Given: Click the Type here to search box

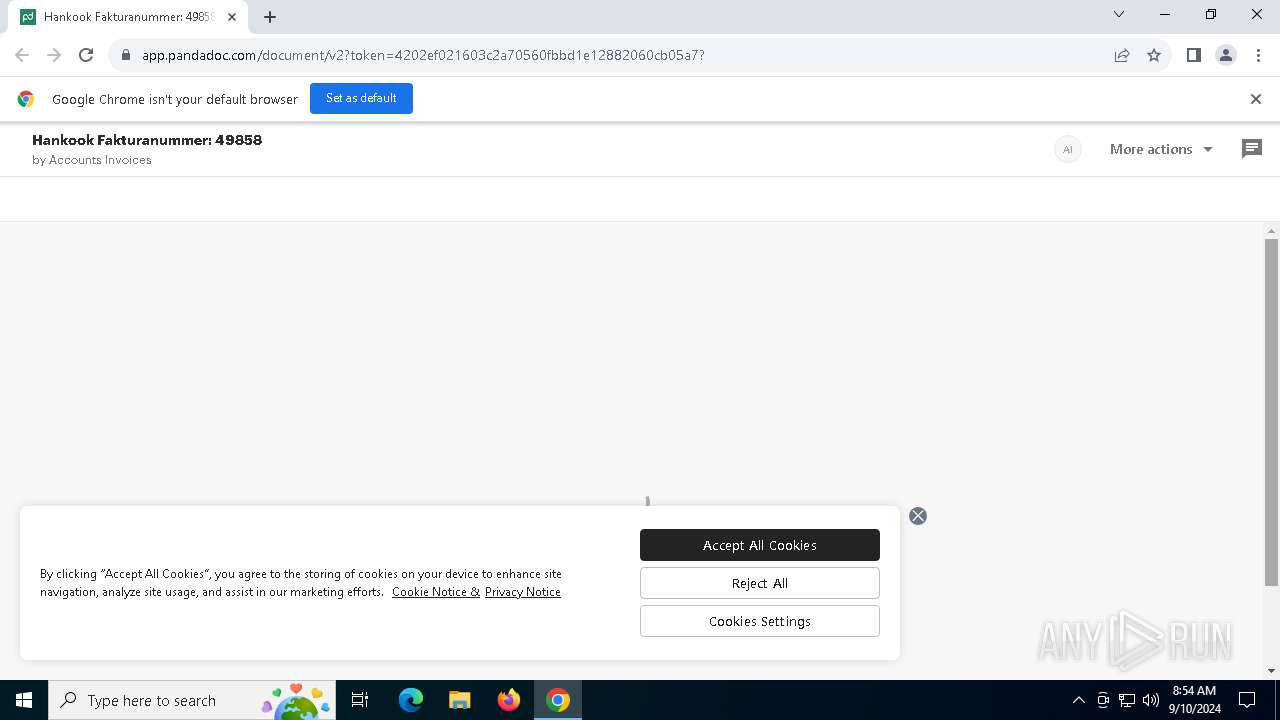Looking at the screenshot, I should (190, 700).
